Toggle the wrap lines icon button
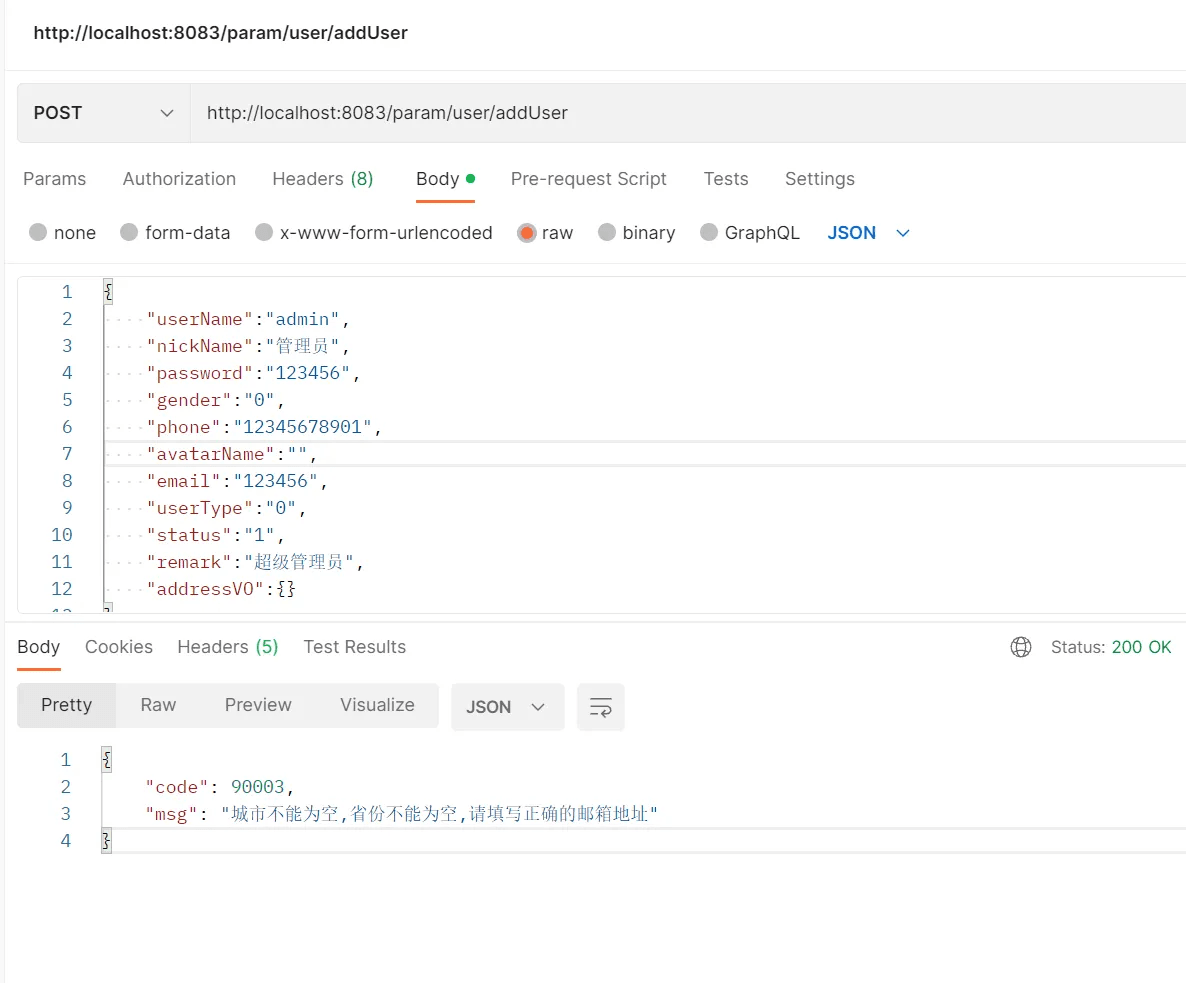Viewport: 1186px width, 983px height. 601,707
